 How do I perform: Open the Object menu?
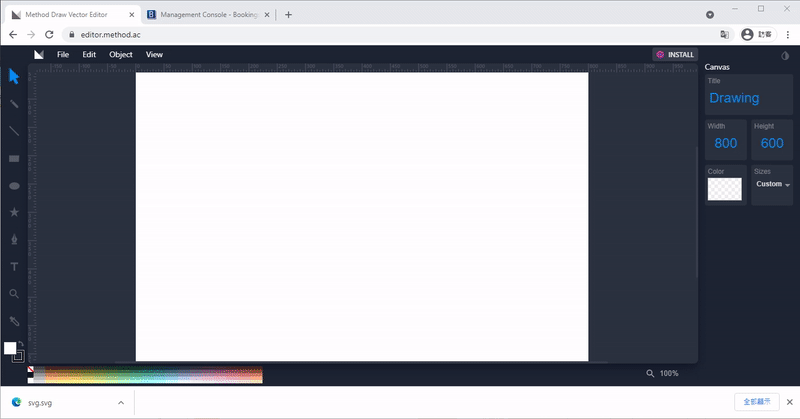(121, 55)
